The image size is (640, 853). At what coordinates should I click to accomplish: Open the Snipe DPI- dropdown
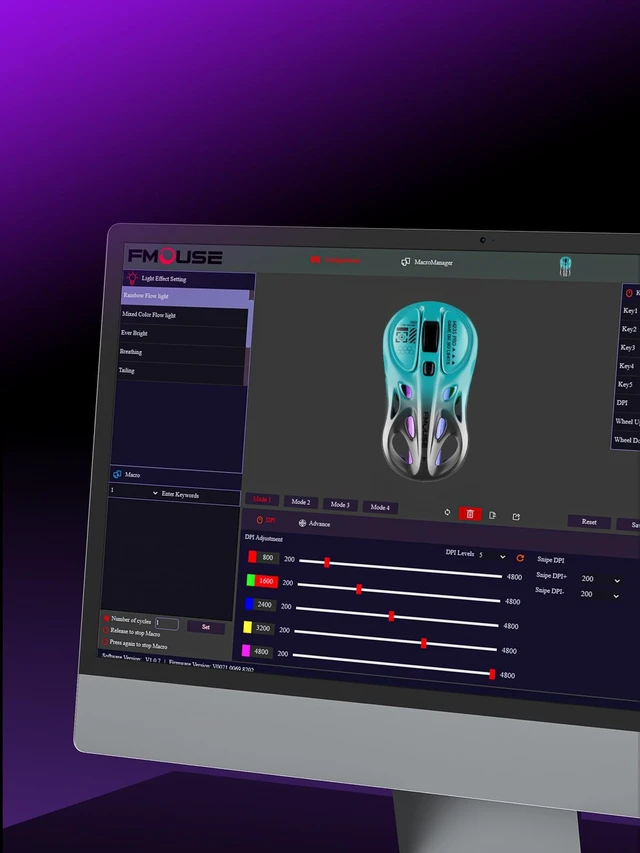[x=599, y=595]
